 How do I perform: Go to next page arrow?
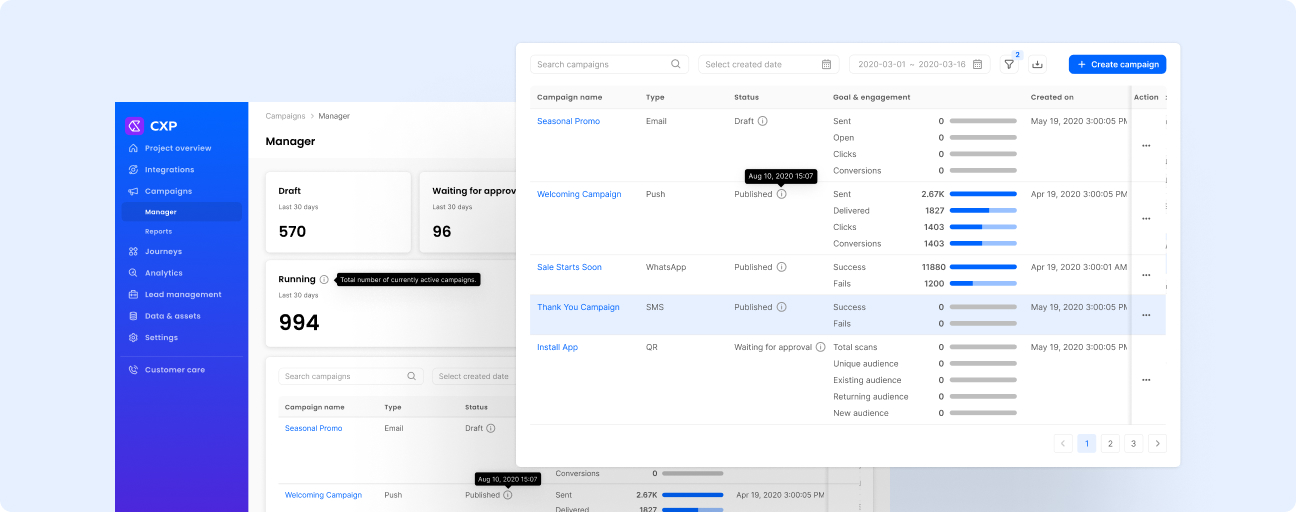coord(1157,443)
